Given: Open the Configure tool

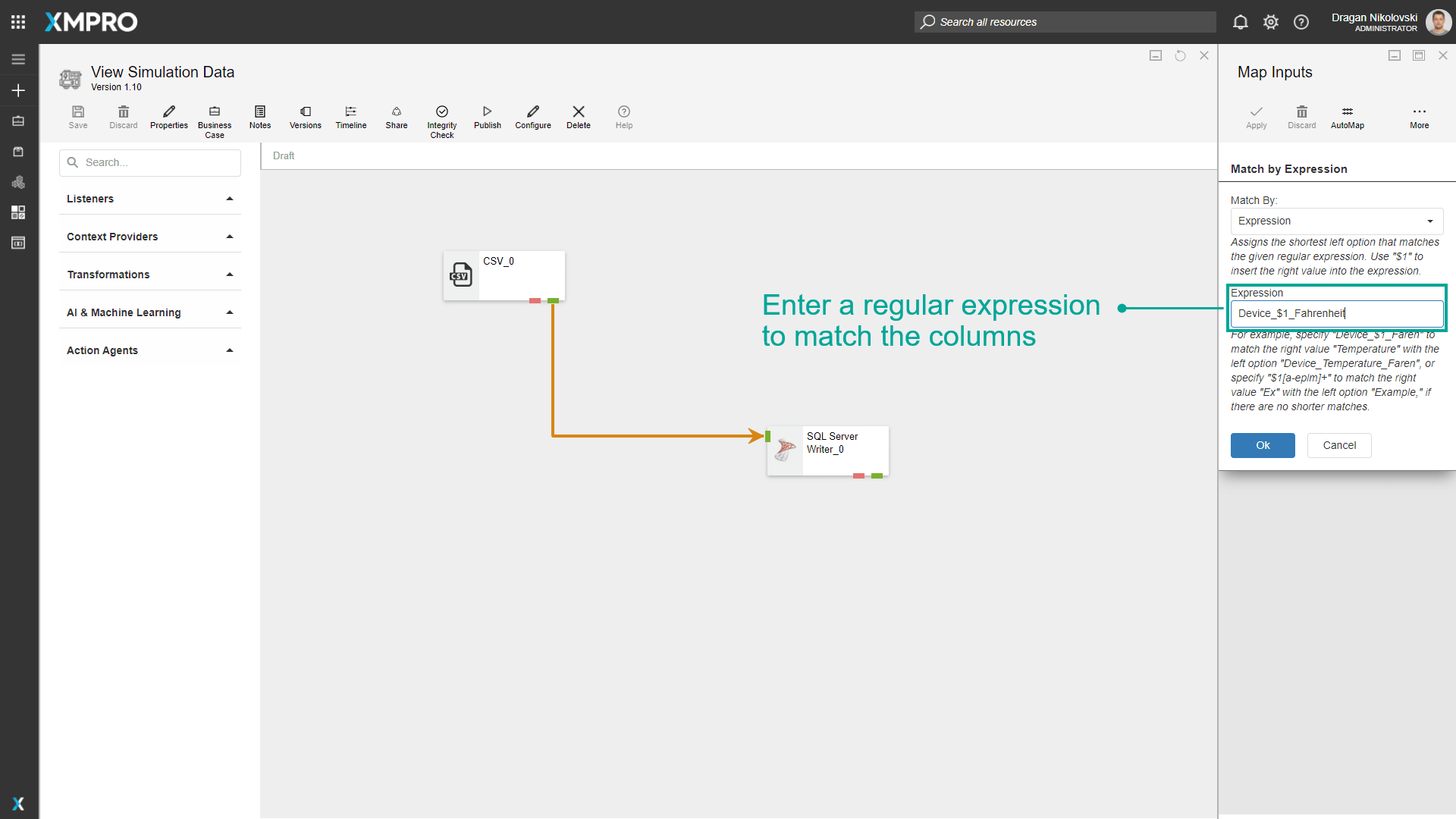Looking at the screenshot, I should [533, 112].
